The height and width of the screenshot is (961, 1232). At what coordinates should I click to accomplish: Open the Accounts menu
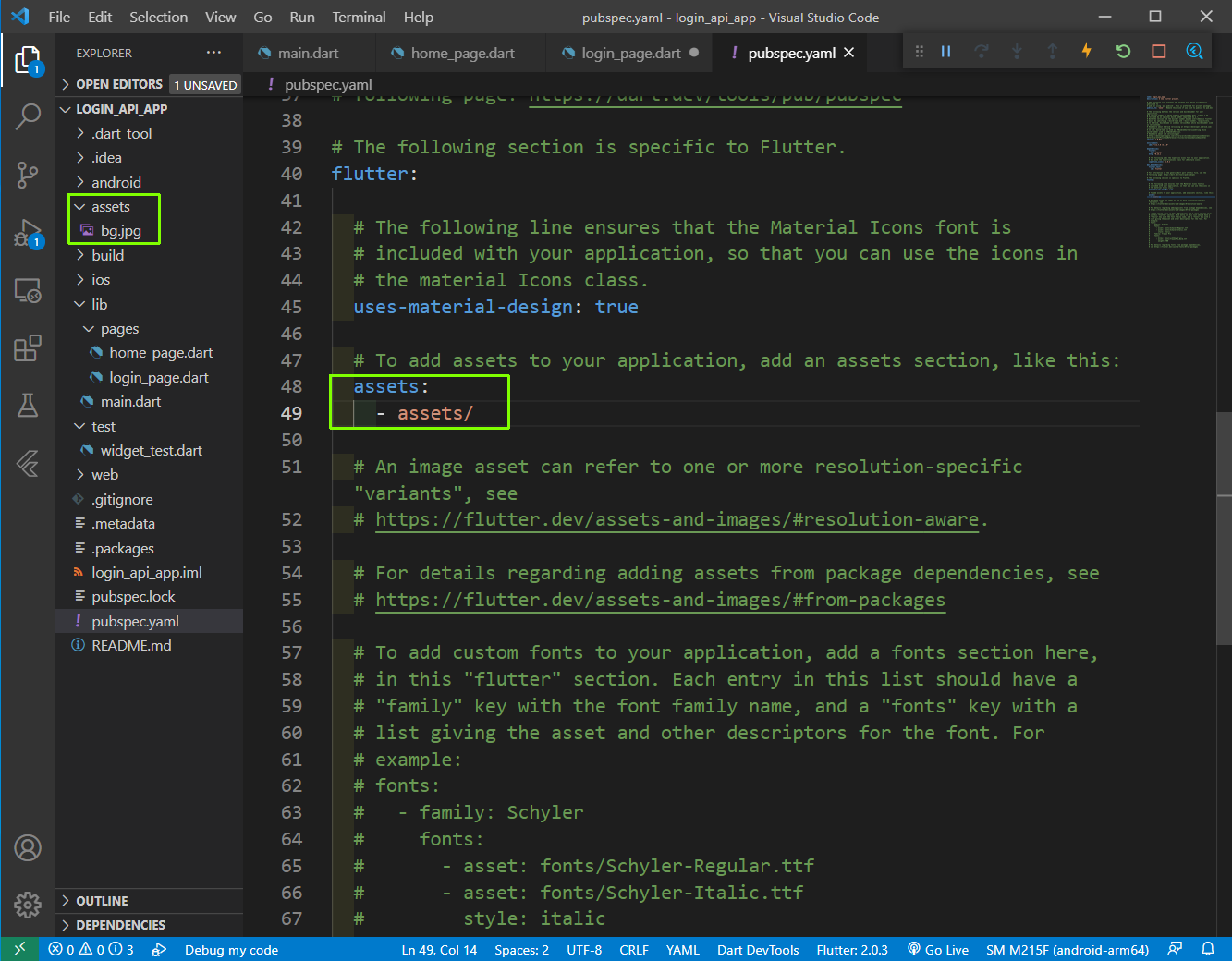click(x=28, y=847)
